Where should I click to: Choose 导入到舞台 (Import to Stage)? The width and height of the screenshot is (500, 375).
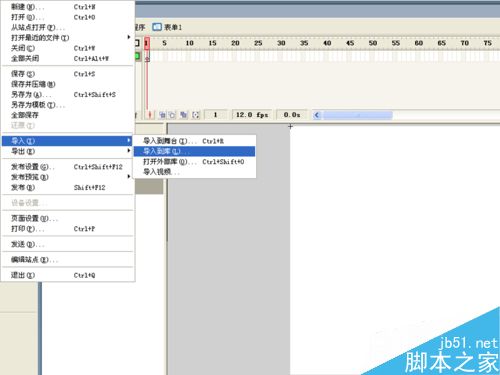[195, 141]
